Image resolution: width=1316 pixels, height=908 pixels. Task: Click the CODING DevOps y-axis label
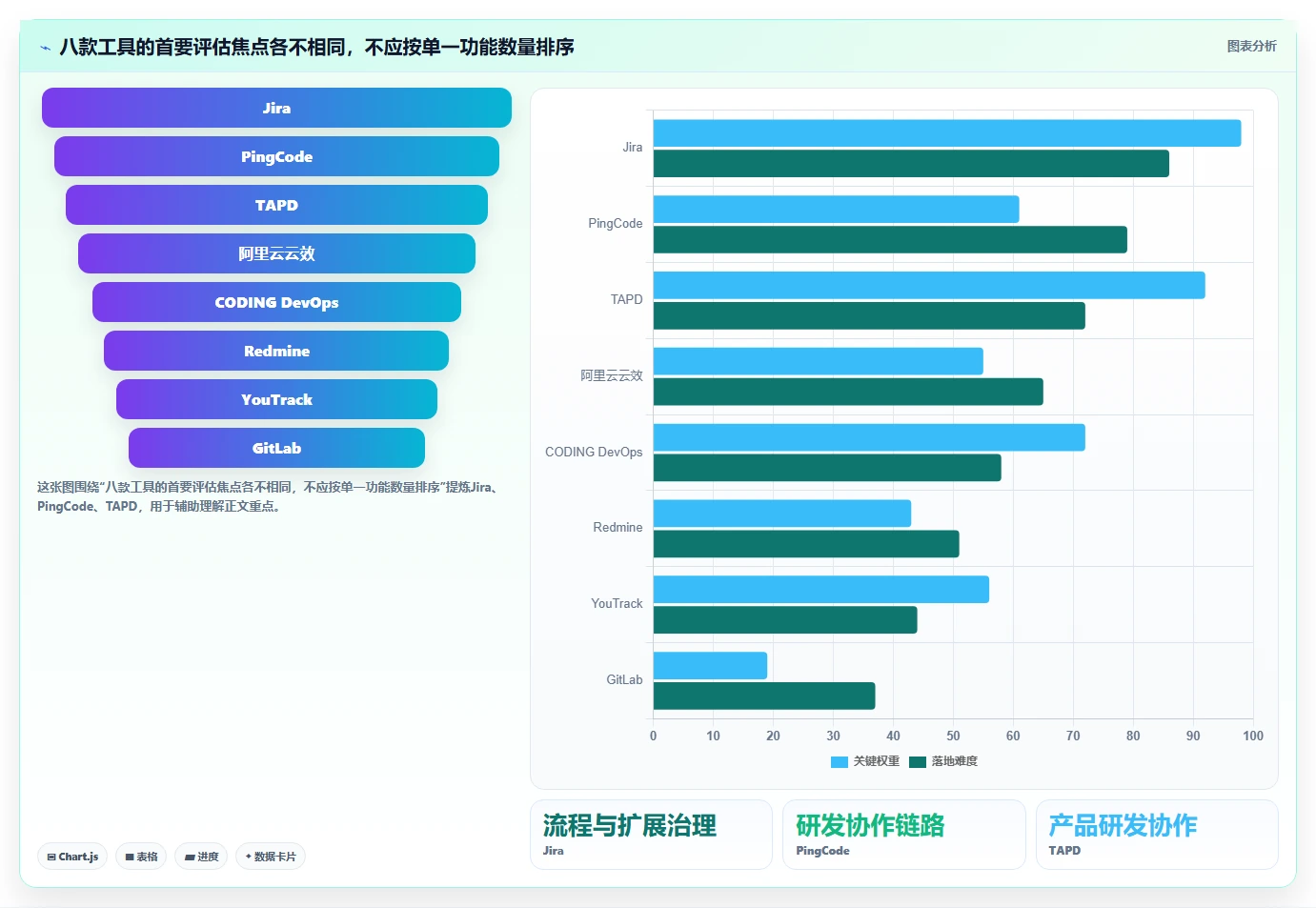tap(594, 453)
